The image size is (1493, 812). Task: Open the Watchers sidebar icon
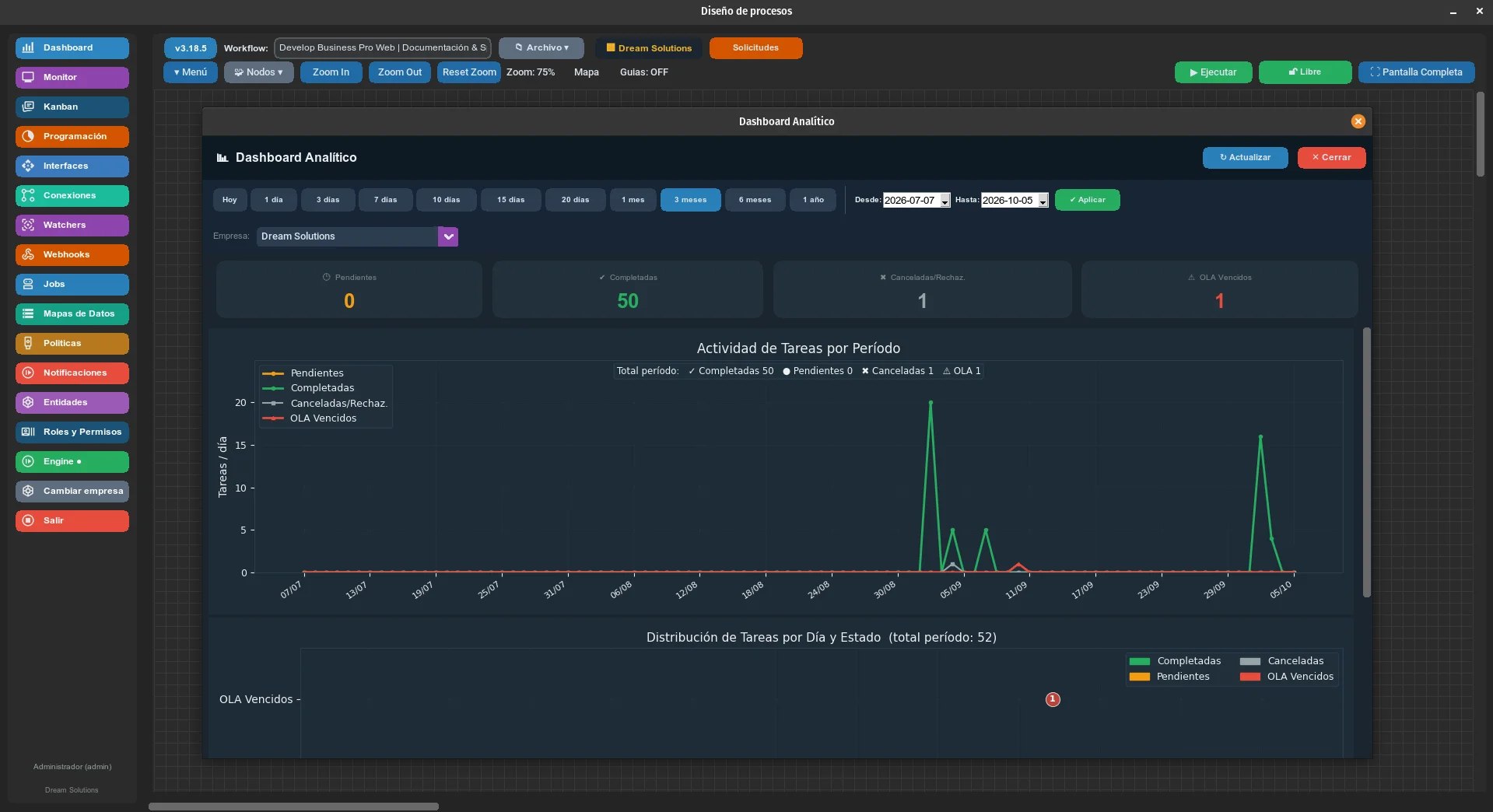pos(28,225)
